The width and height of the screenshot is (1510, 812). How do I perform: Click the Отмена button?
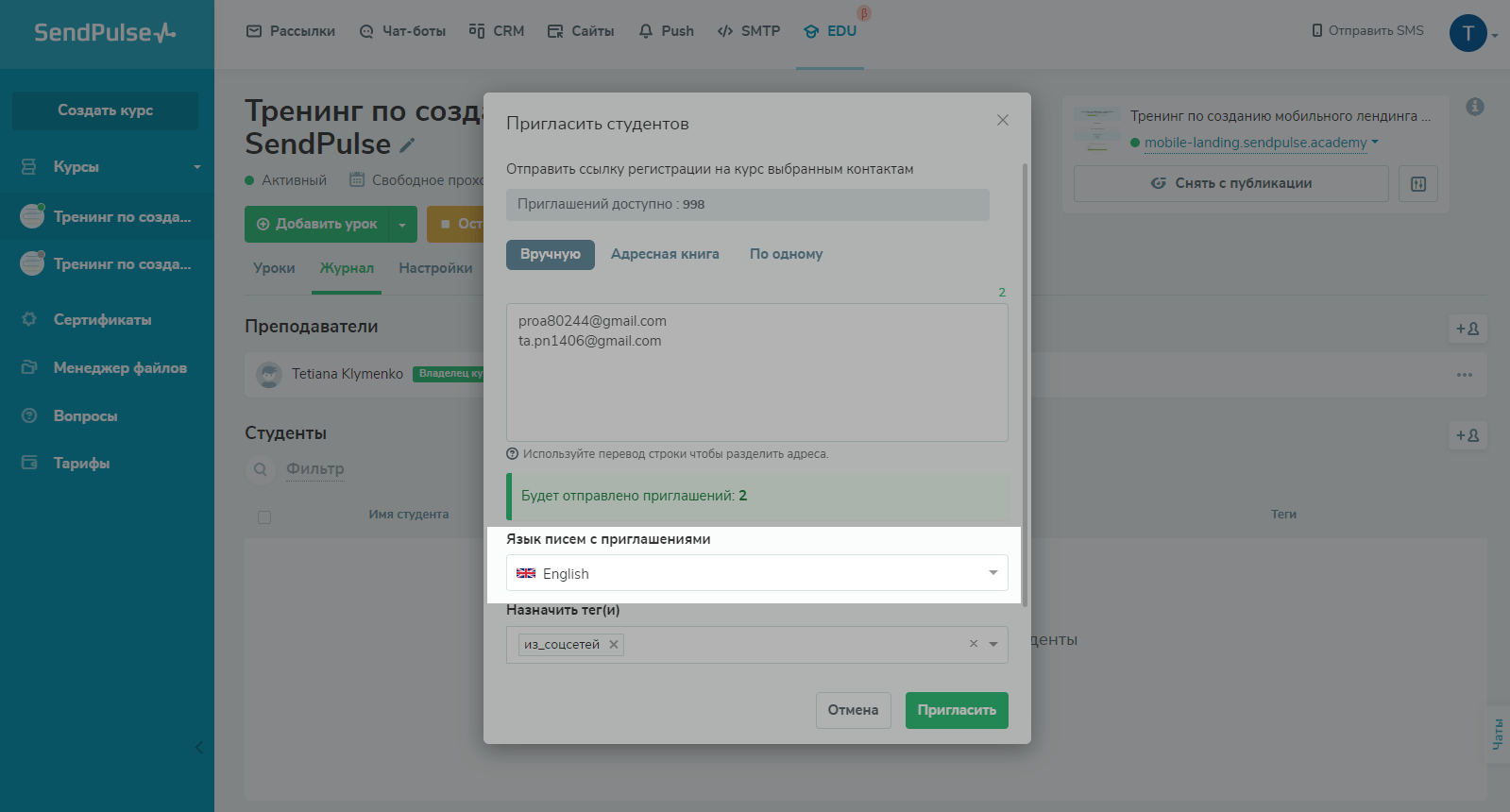[853, 710]
